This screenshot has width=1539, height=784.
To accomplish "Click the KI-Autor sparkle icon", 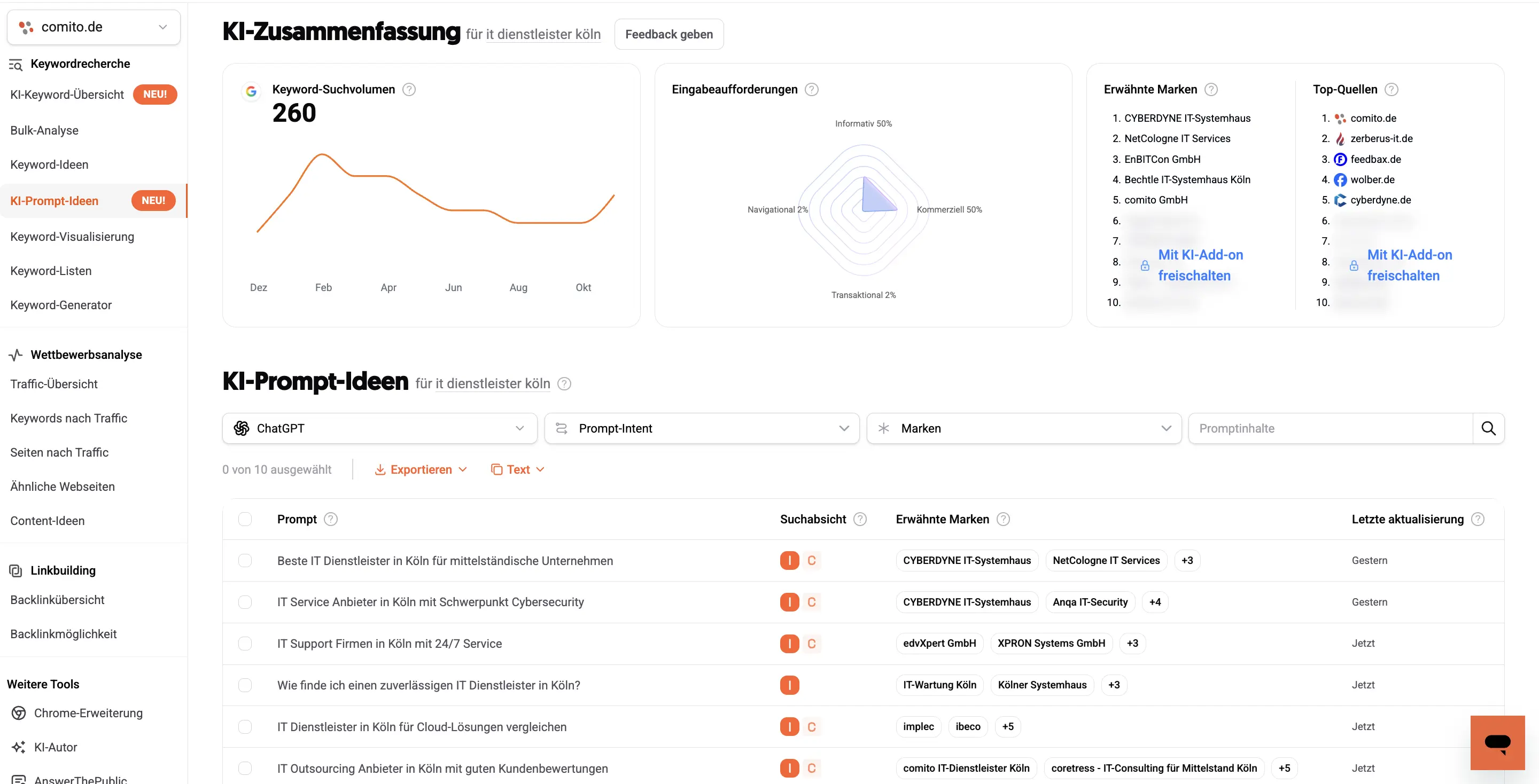I will coord(19,747).
